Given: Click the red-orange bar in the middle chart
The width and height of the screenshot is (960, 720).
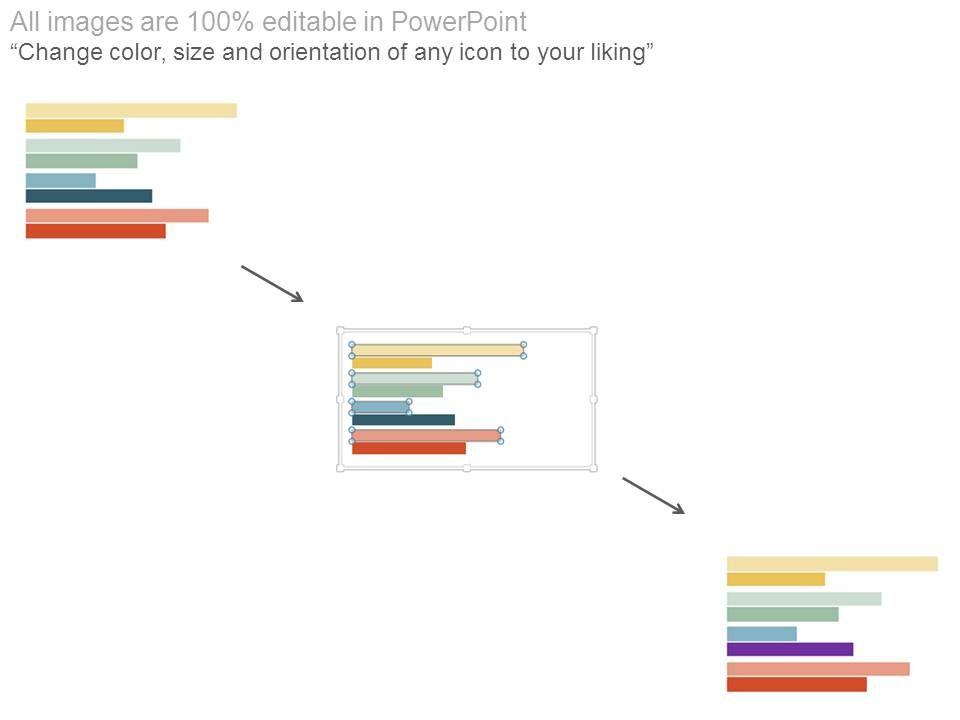Looking at the screenshot, I should (408, 449).
